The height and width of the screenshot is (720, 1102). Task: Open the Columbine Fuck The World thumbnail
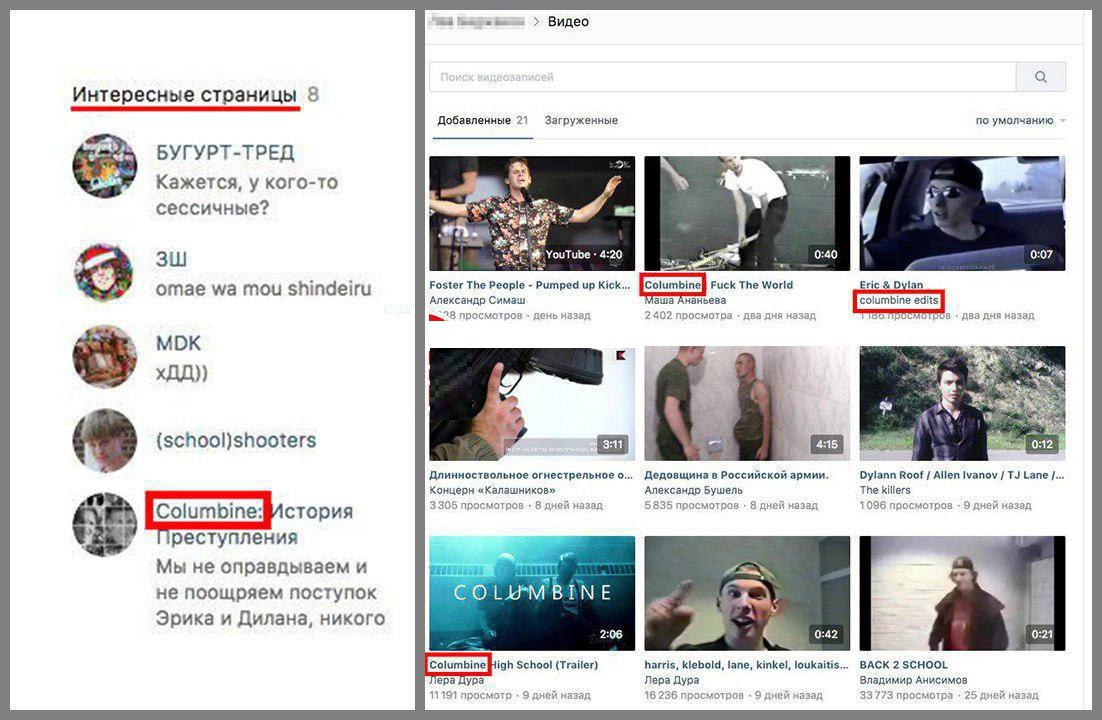[x=747, y=213]
